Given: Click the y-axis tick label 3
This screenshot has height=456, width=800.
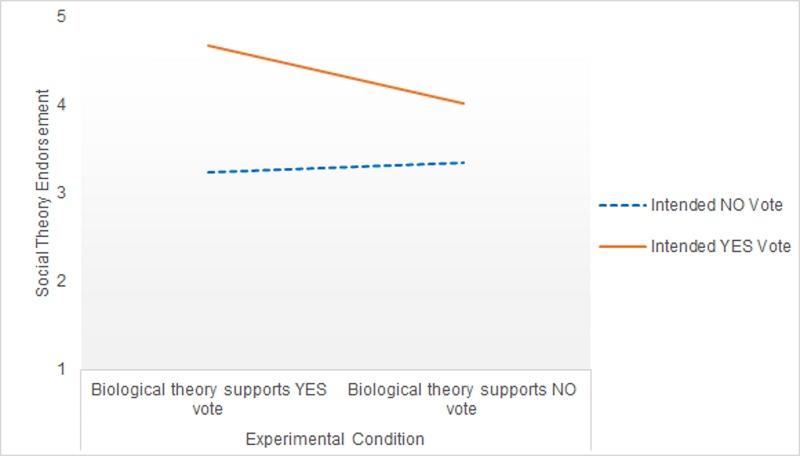Looking at the screenshot, I should [63, 192].
